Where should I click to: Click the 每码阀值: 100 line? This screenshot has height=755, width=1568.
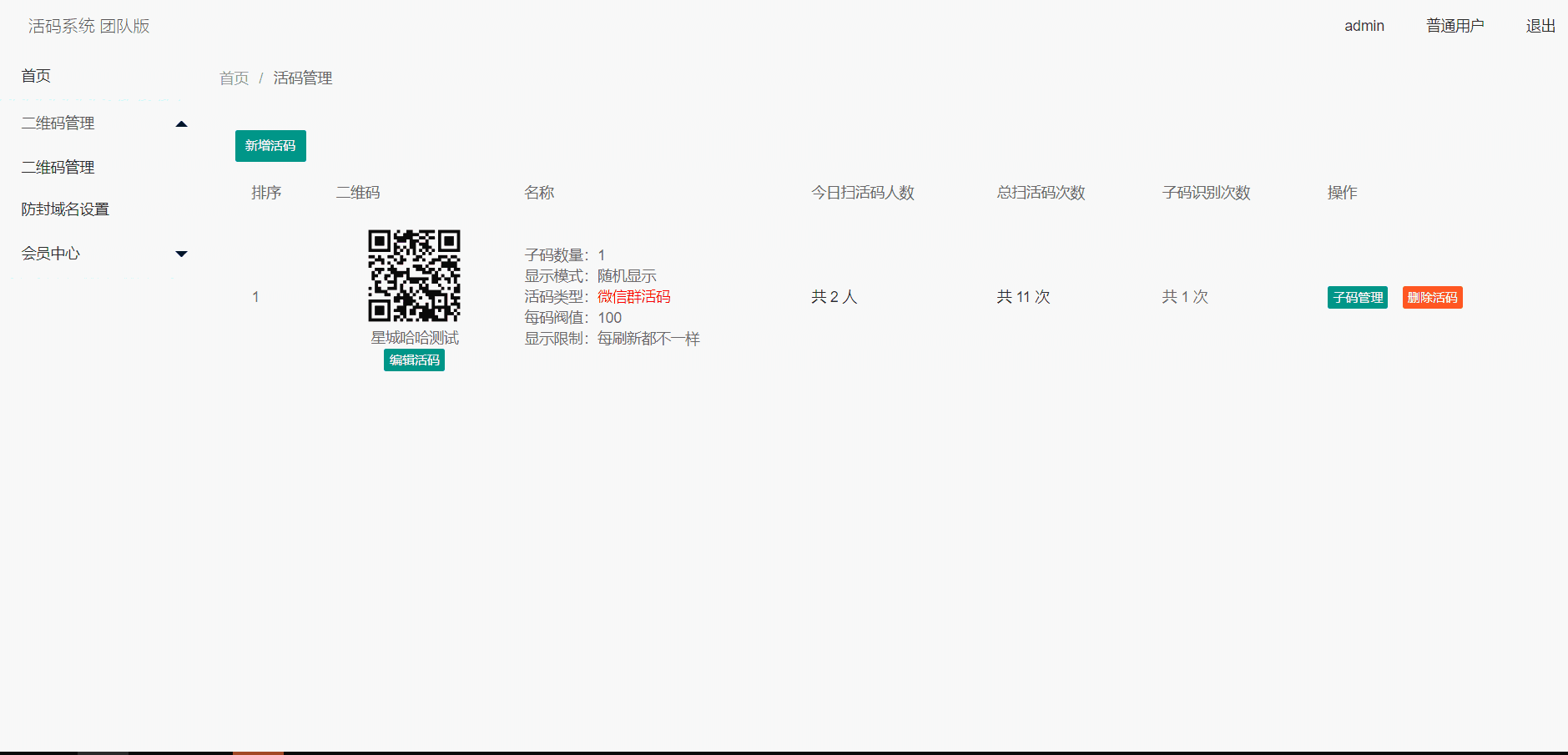[x=573, y=318]
